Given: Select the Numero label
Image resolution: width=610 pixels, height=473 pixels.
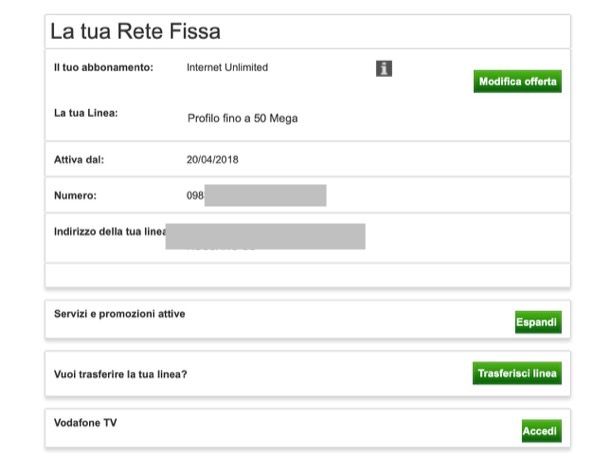Looking at the screenshot, I should click(x=75, y=196).
